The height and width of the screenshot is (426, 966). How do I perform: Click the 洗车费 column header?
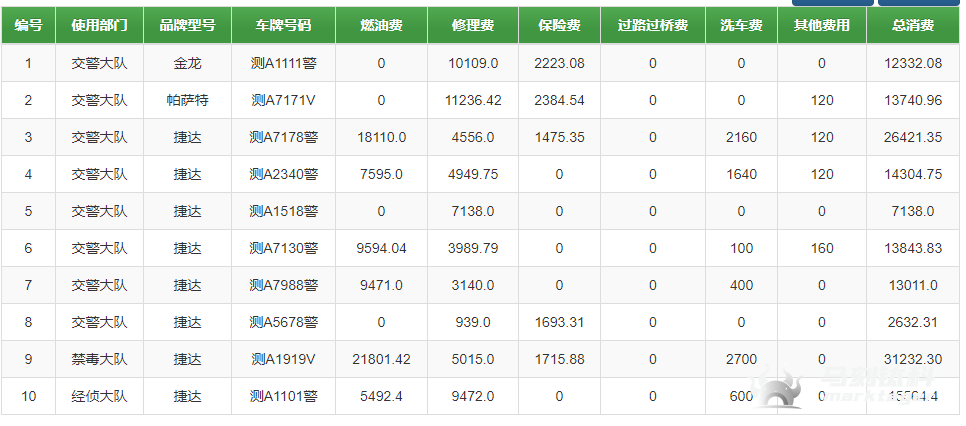point(741,25)
